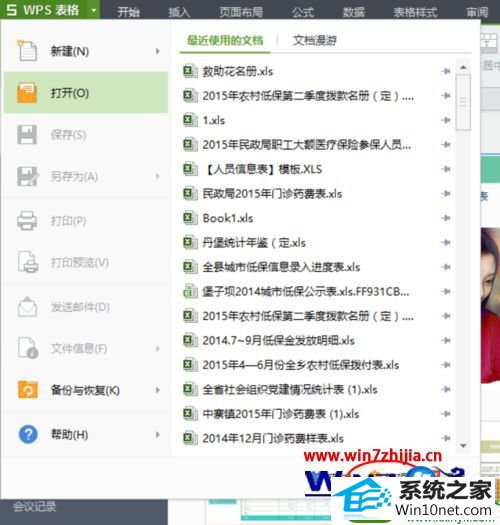Switch to 文档漫游 tab
Viewport: 500px width, 525px height.
point(314,41)
